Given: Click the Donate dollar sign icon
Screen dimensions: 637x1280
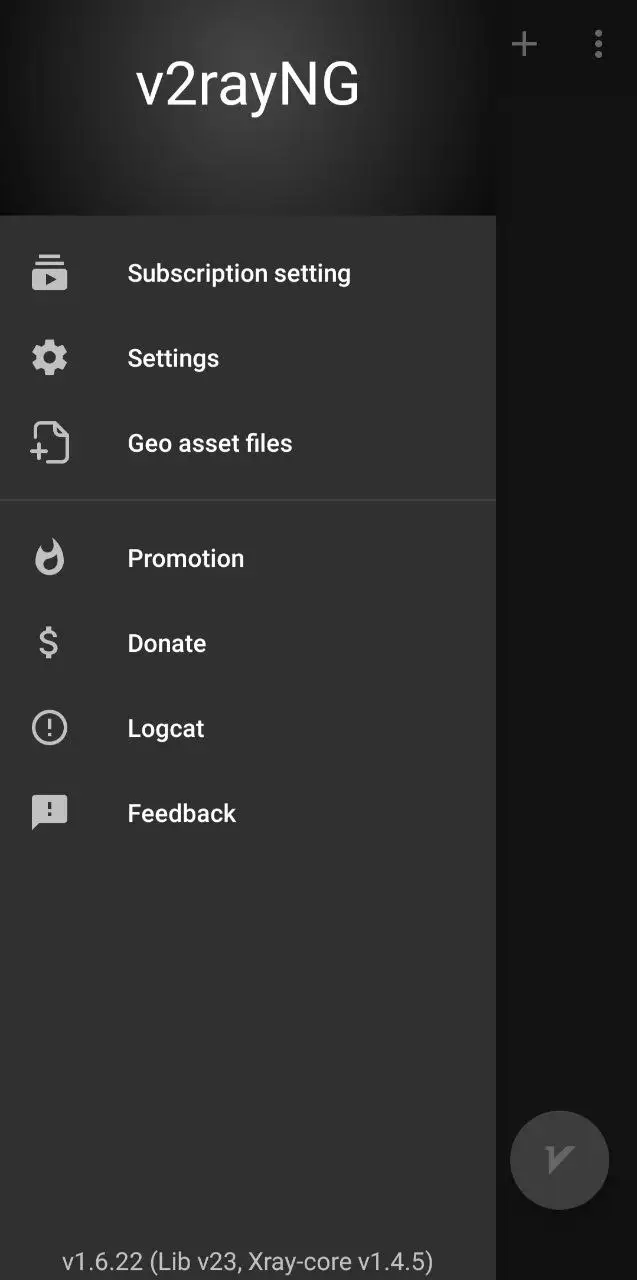Looking at the screenshot, I should 48,643.
